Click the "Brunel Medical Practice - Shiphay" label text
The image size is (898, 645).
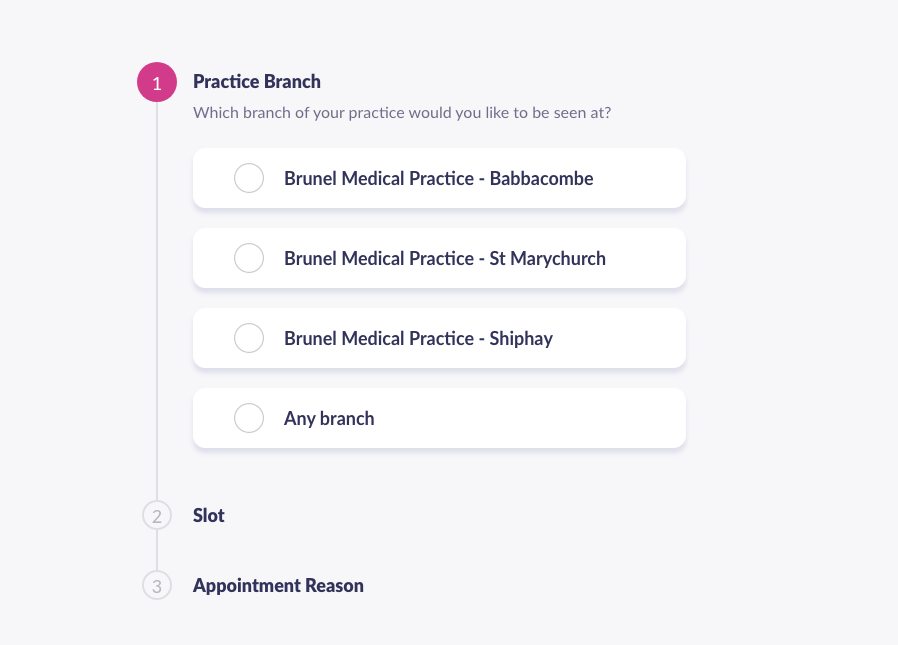coord(419,339)
